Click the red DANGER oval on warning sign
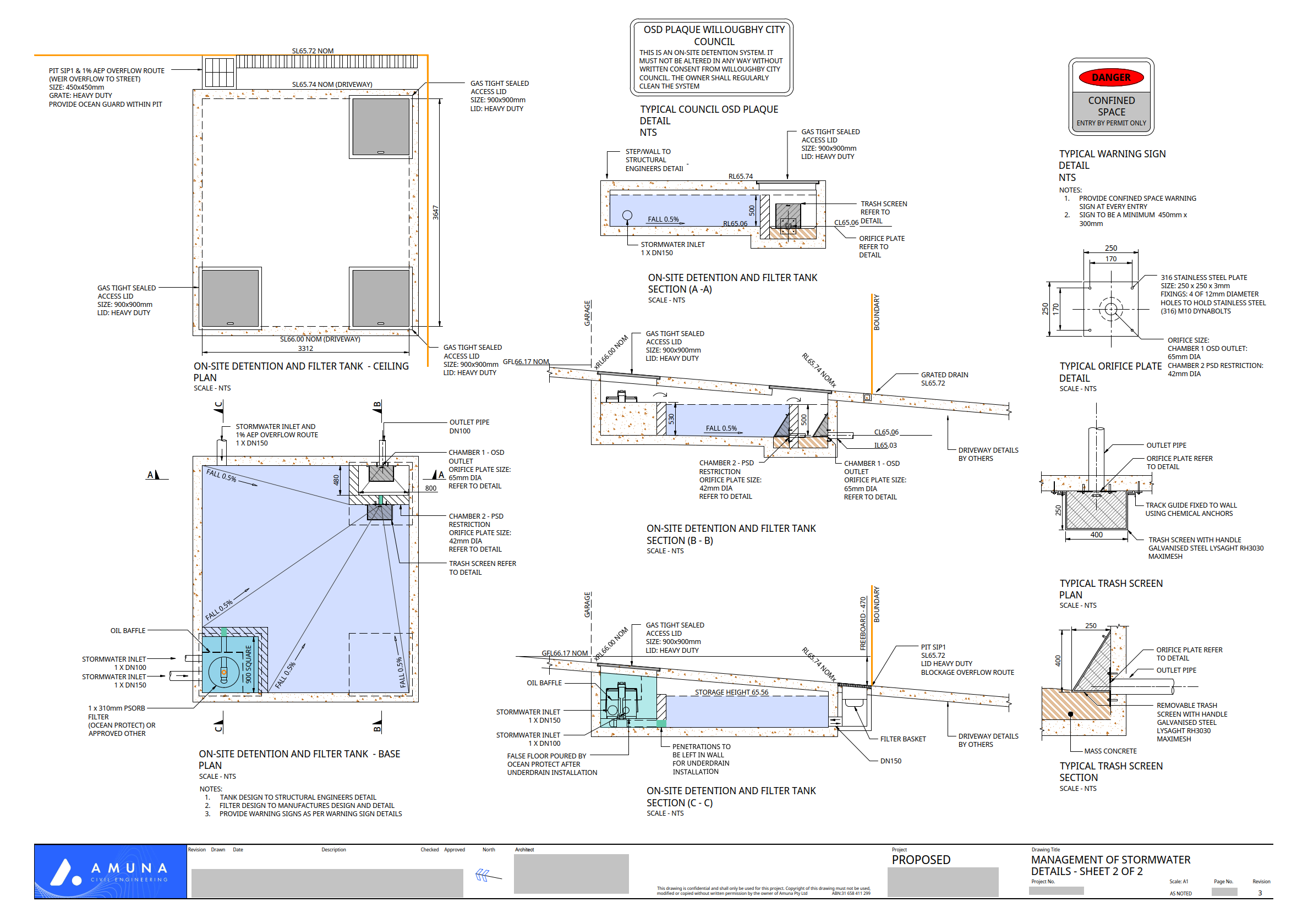The width and height of the screenshot is (1308, 924). (x=1111, y=78)
